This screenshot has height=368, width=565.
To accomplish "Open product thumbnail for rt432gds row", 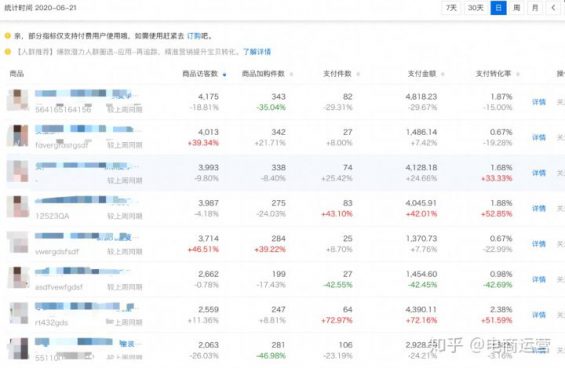I will (x=18, y=313).
